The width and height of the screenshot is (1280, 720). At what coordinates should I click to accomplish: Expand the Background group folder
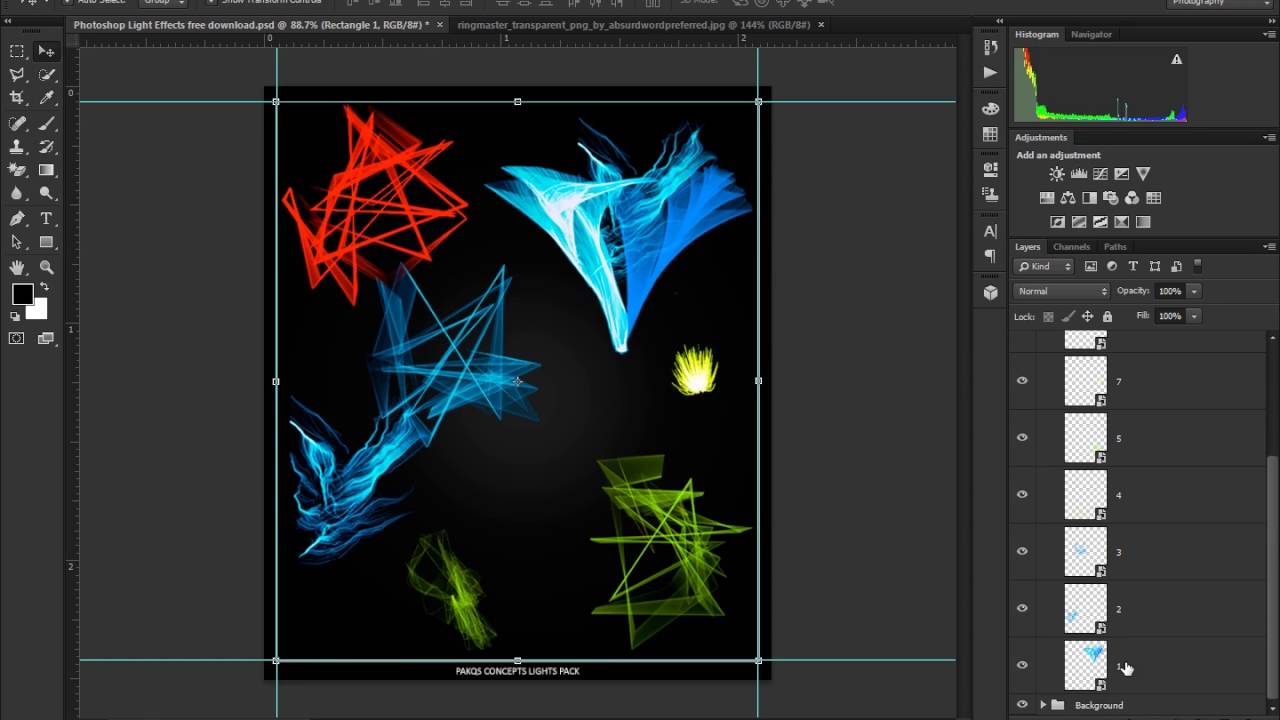tap(1043, 705)
